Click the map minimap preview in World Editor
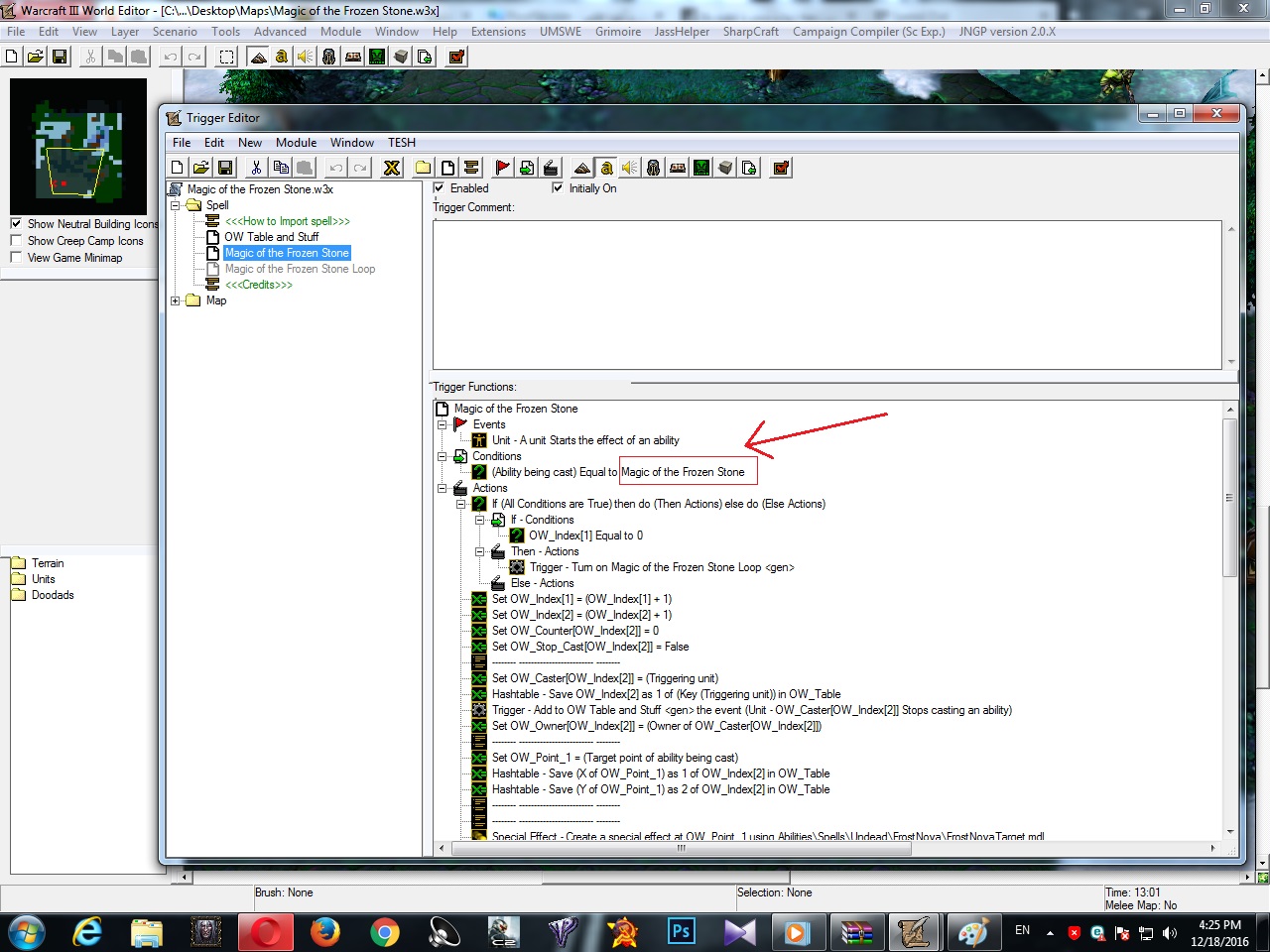Screen dimensions: 1270x952 click(x=78, y=147)
